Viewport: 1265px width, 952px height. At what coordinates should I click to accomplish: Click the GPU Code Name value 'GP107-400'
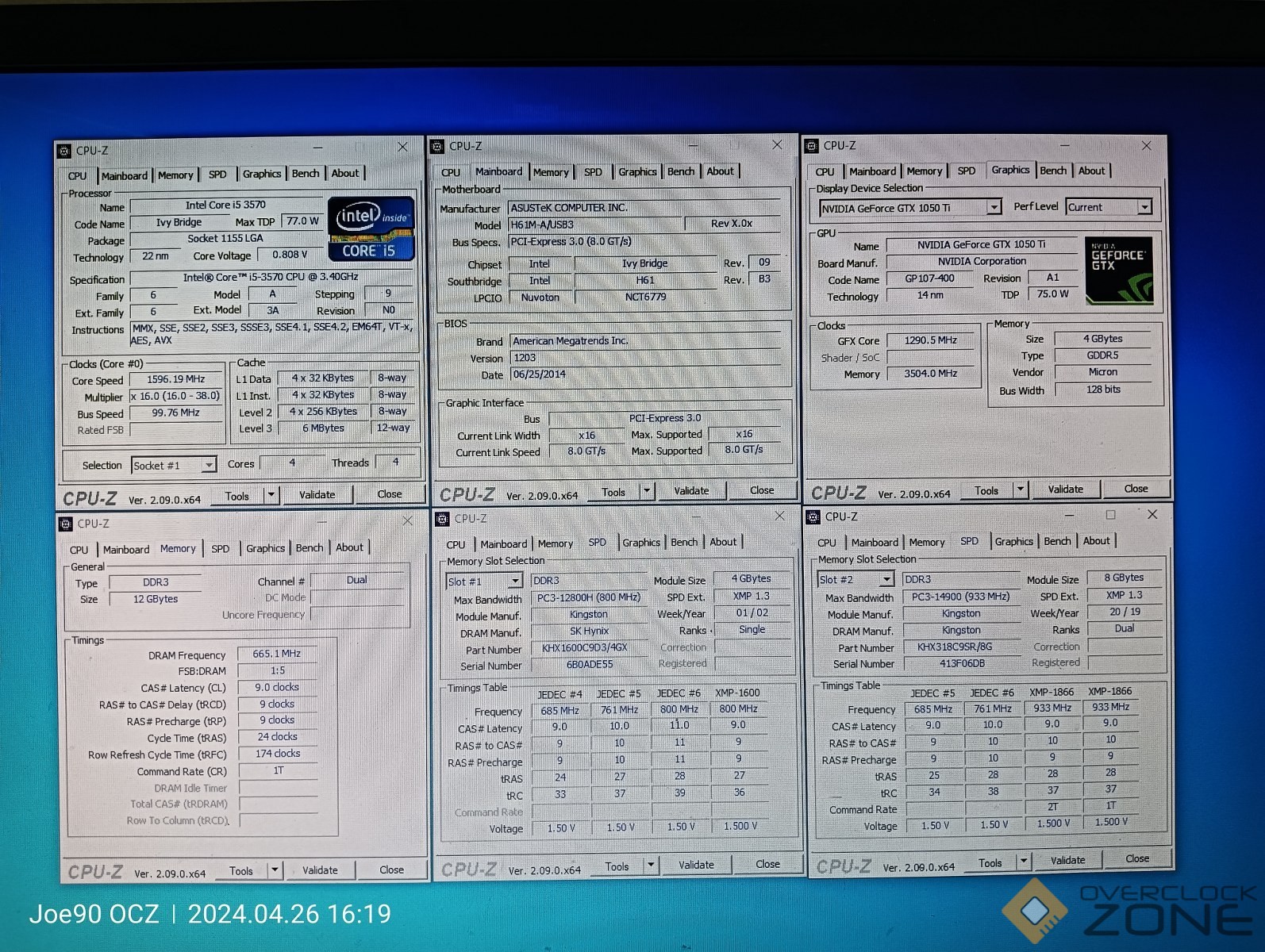point(930,278)
